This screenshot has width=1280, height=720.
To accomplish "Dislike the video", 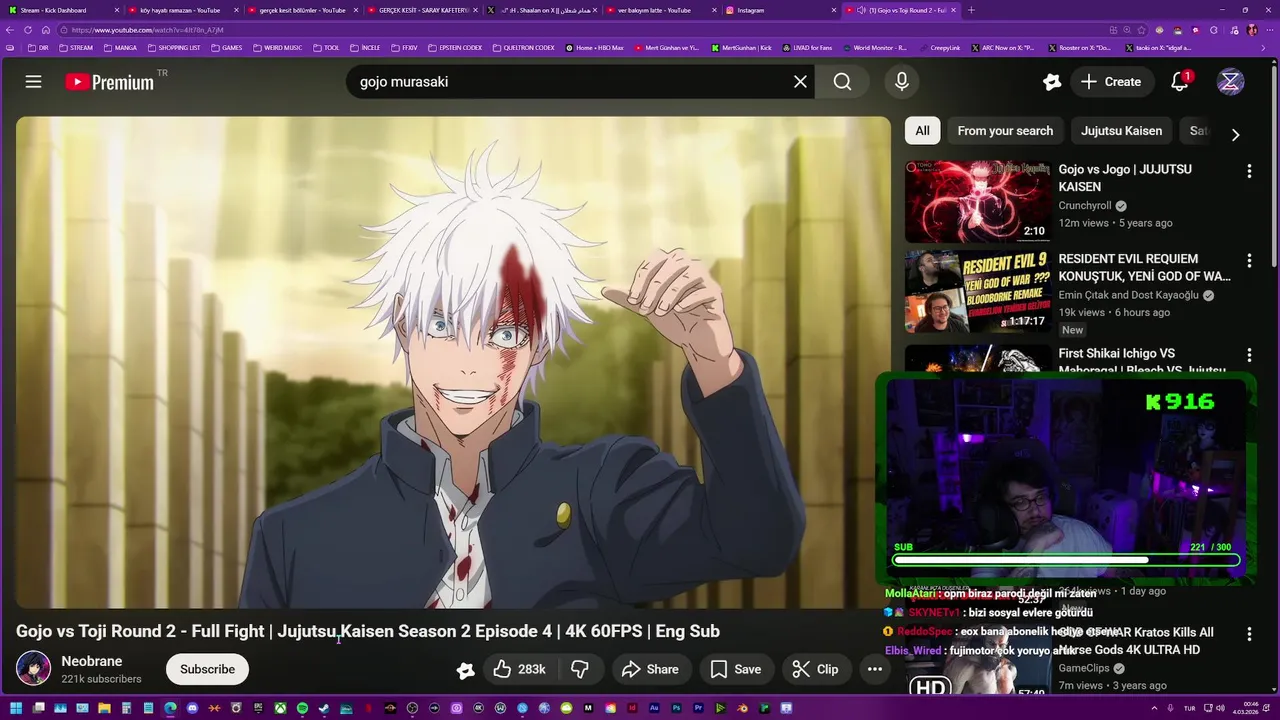I will tap(580, 669).
